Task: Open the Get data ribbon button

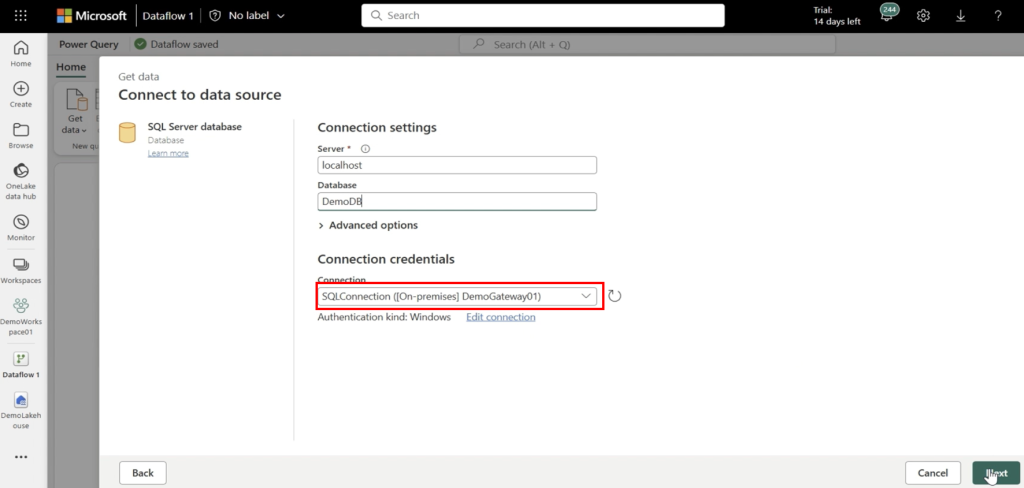Action: pyautogui.click(x=76, y=112)
